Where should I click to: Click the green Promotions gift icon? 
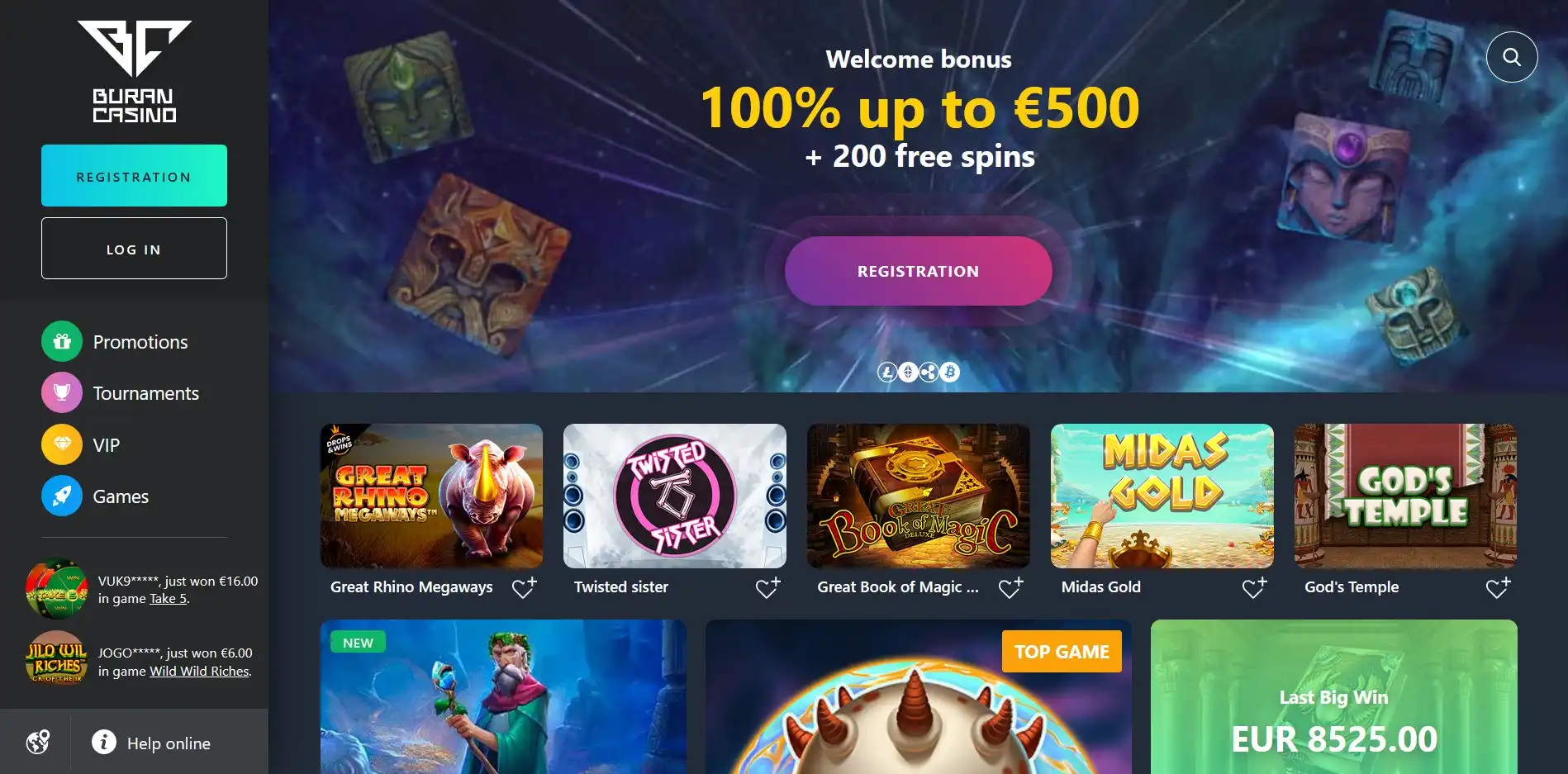pos(62,341)
